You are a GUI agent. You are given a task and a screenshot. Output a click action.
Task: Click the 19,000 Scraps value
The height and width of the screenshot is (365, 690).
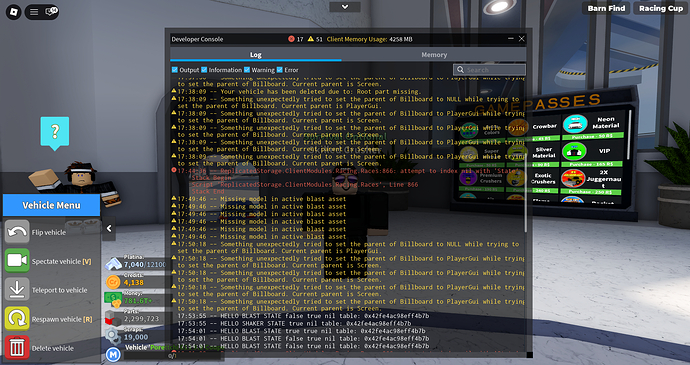pos(136,337)
